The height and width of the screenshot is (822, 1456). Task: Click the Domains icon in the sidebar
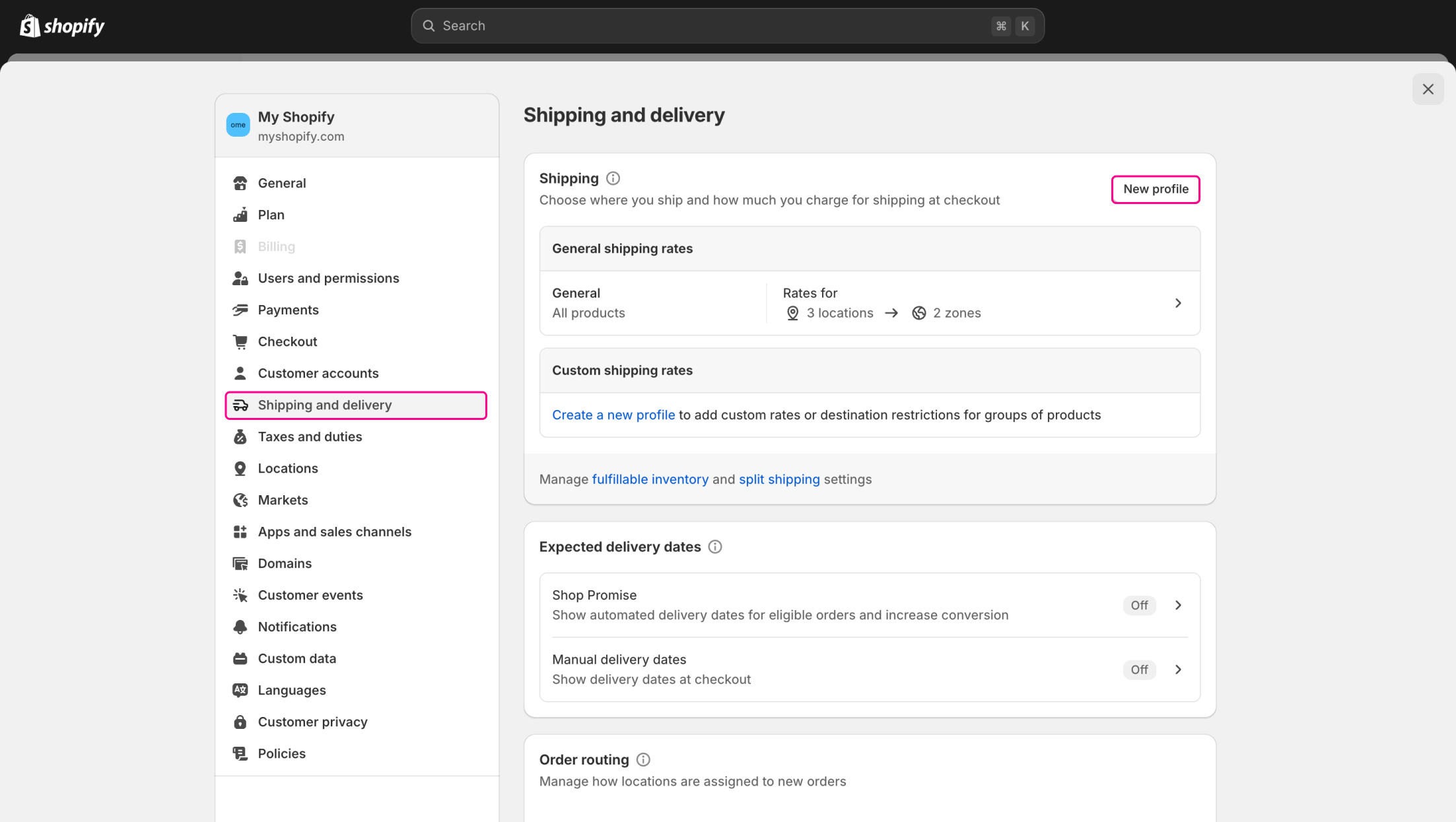[240, 563]
